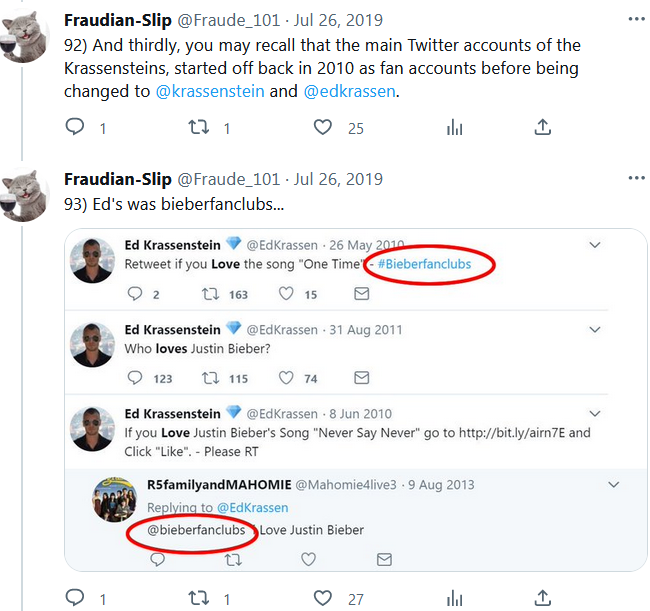Like the tweet with 25 likes

[x=322, y=127]
